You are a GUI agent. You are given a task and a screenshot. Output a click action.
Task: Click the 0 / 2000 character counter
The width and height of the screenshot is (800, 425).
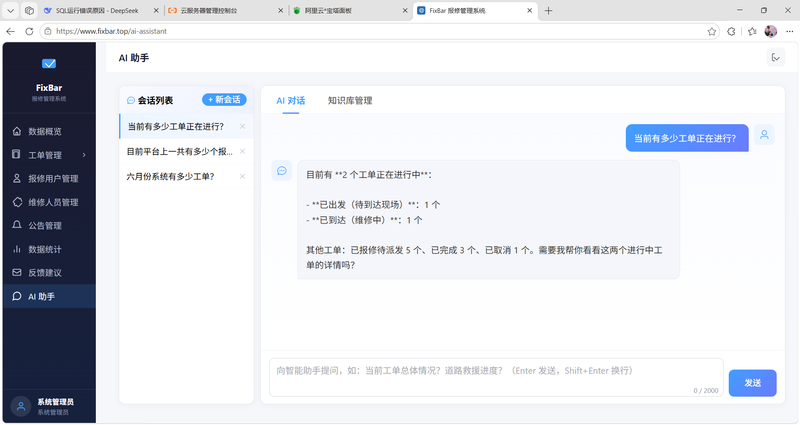(x=706, y=390)
